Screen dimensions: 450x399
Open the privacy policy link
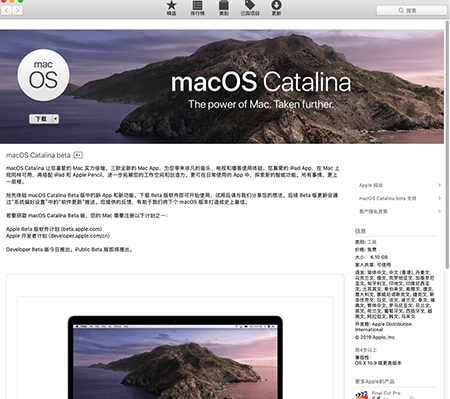400,211
